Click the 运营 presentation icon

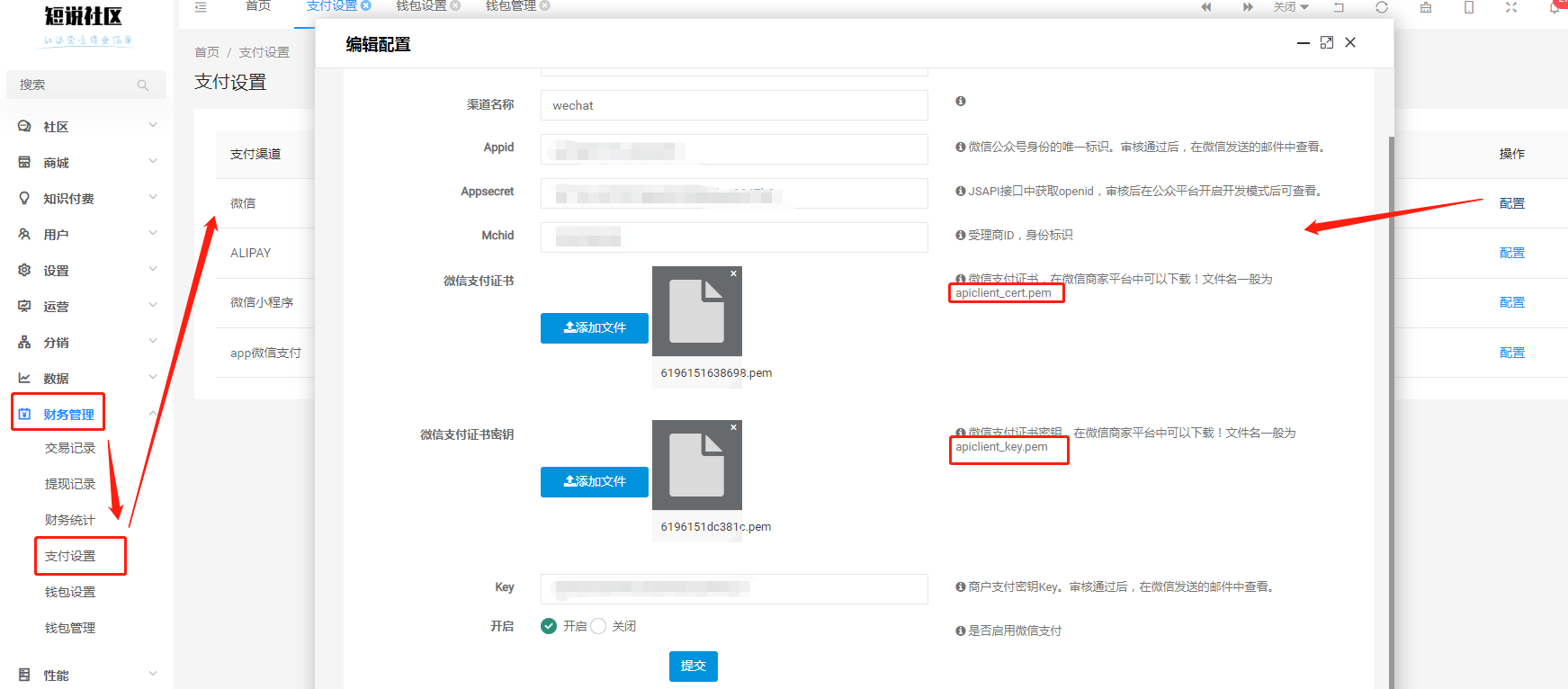[24, 306]
